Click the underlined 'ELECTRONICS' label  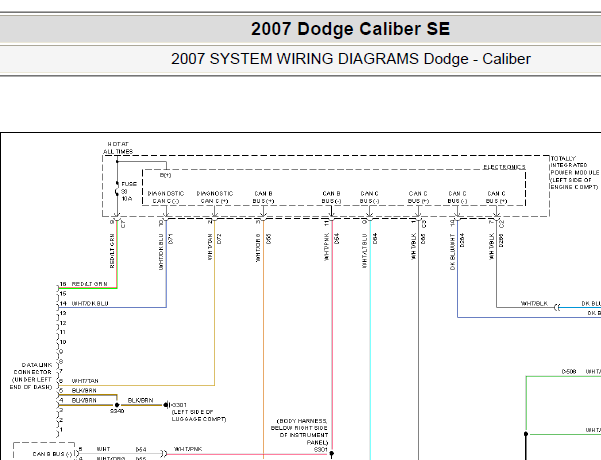[x=504, y=167]
